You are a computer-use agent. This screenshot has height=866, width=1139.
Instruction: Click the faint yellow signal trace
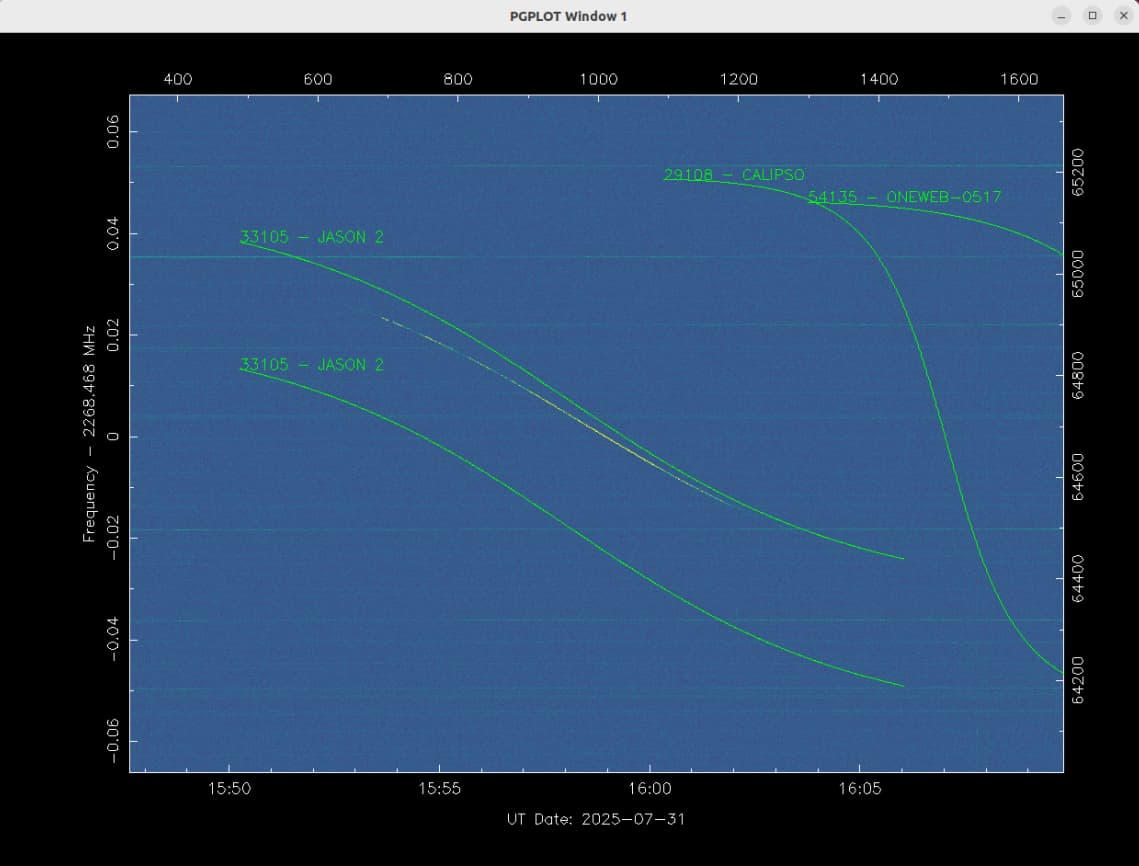tap(552, 407)
